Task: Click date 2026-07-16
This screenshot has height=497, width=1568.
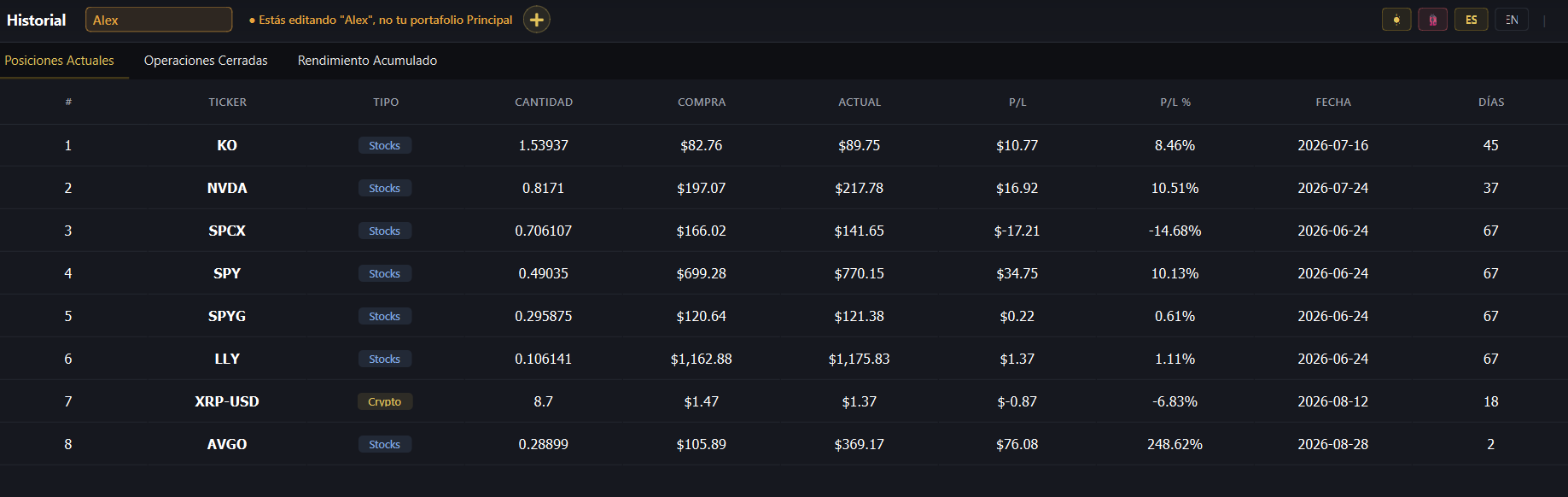Action: [x=1333, y=145]
